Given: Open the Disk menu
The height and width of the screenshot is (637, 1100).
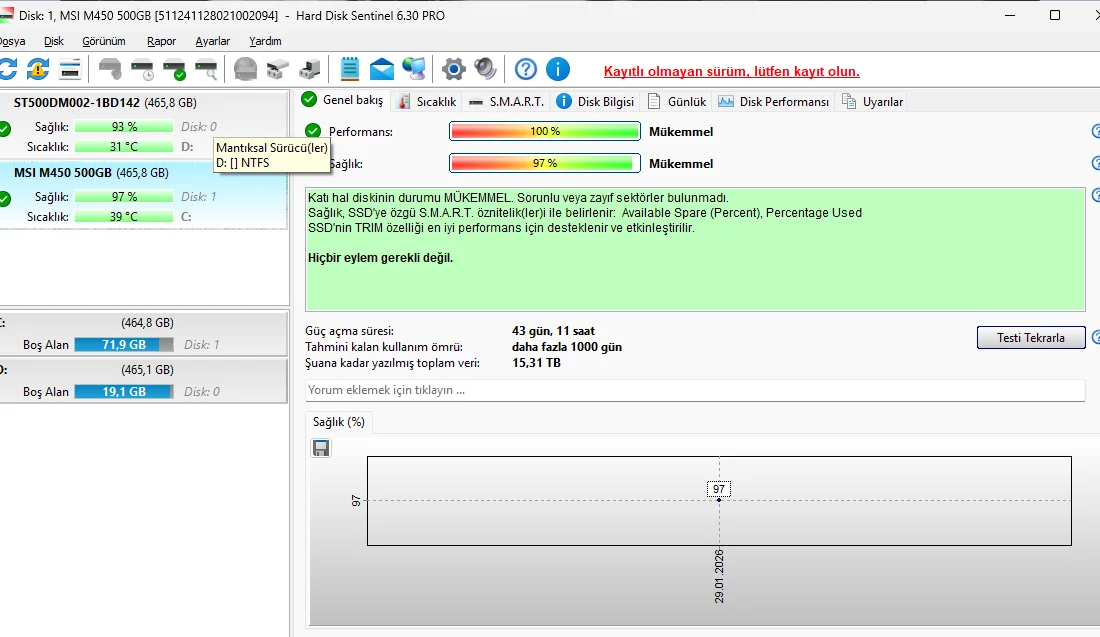Looking at the screenshot, I should click(x=53, y=41).
